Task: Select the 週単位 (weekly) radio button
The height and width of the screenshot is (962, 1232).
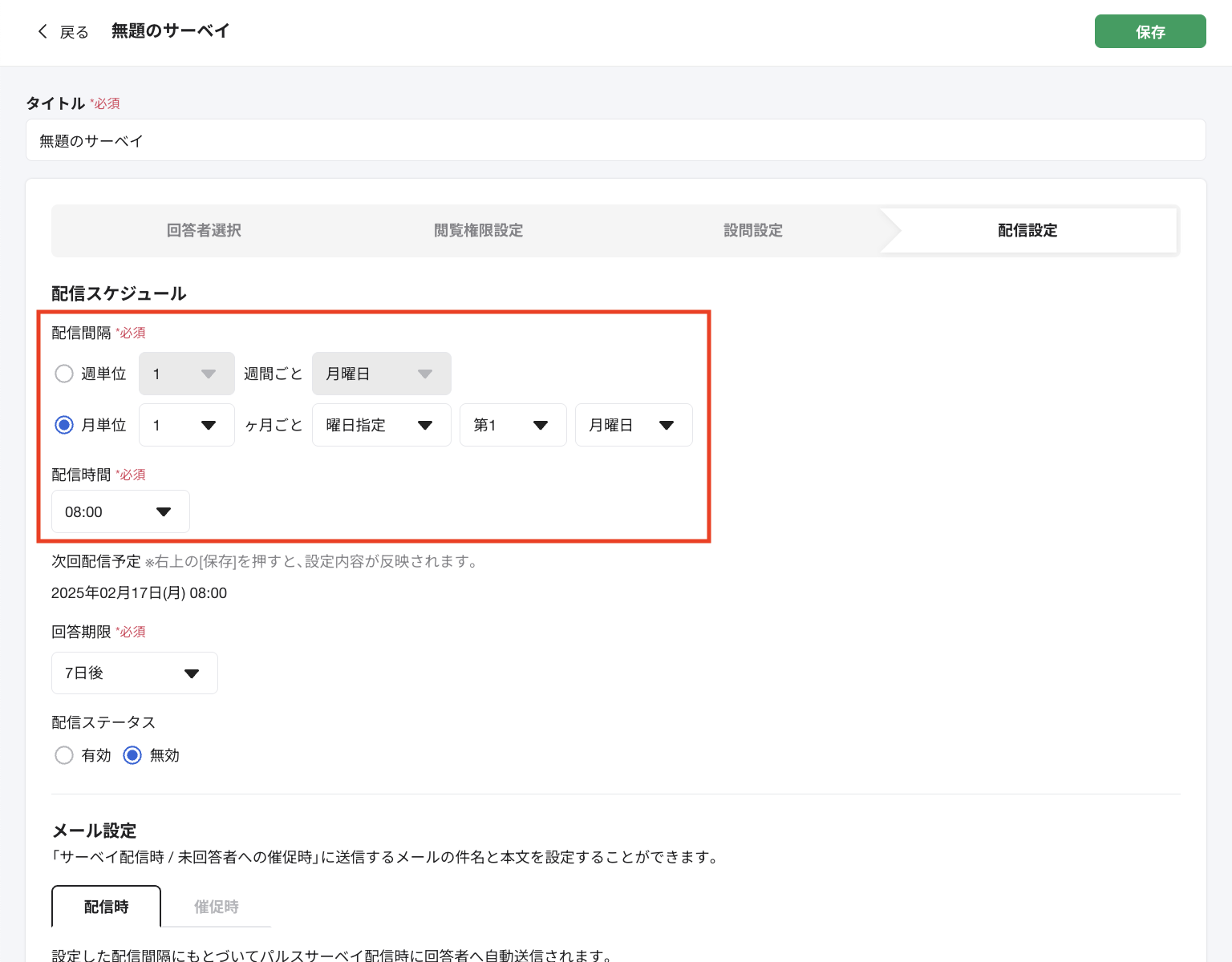Action: coord(64,374)
